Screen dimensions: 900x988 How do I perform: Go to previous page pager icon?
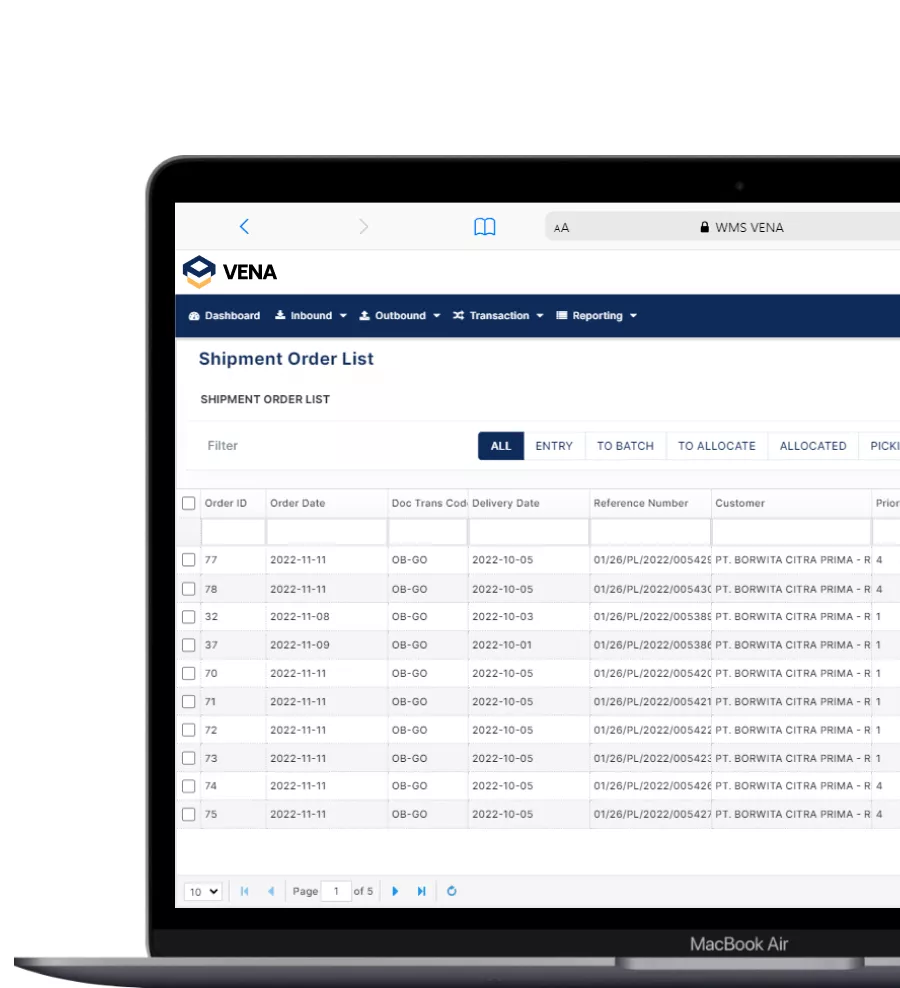pyautogui.click(x=270, y=891)
